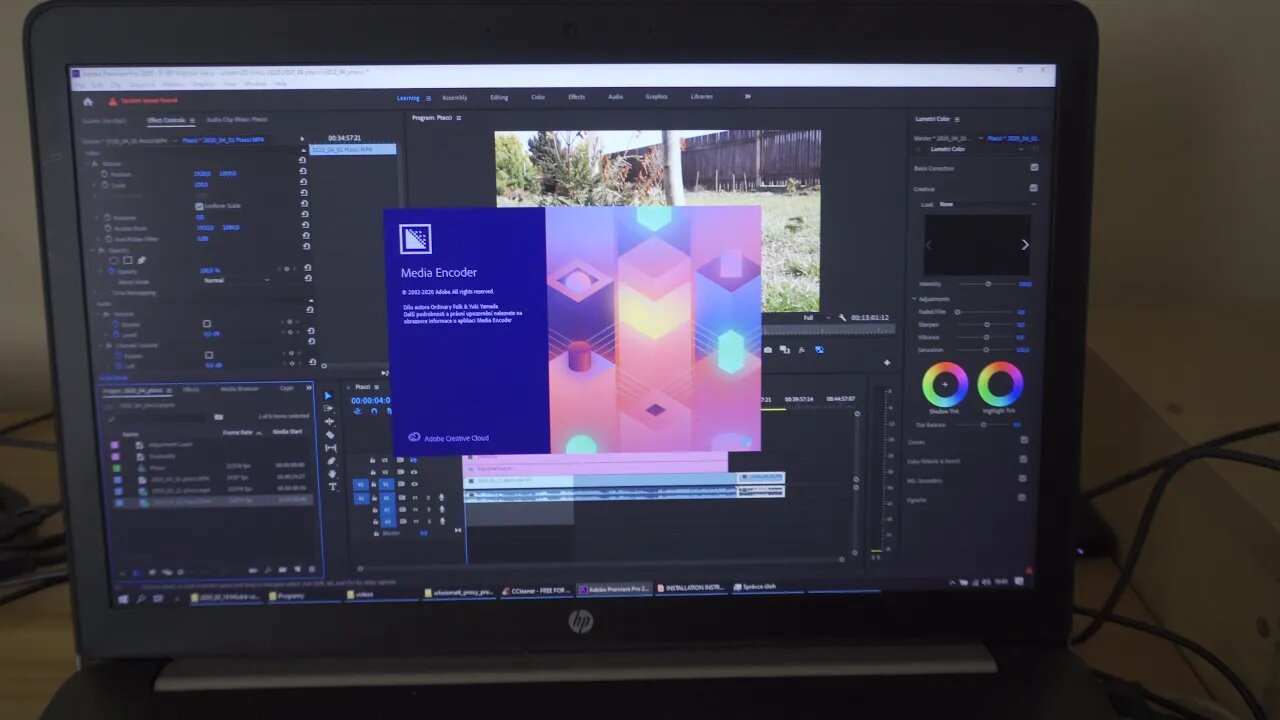Image resolution: width=1280 pixels, height=720 pixels.
Task: Click the Home icon in Premiere
Action: pyautogui.click(x=88, y=101)
